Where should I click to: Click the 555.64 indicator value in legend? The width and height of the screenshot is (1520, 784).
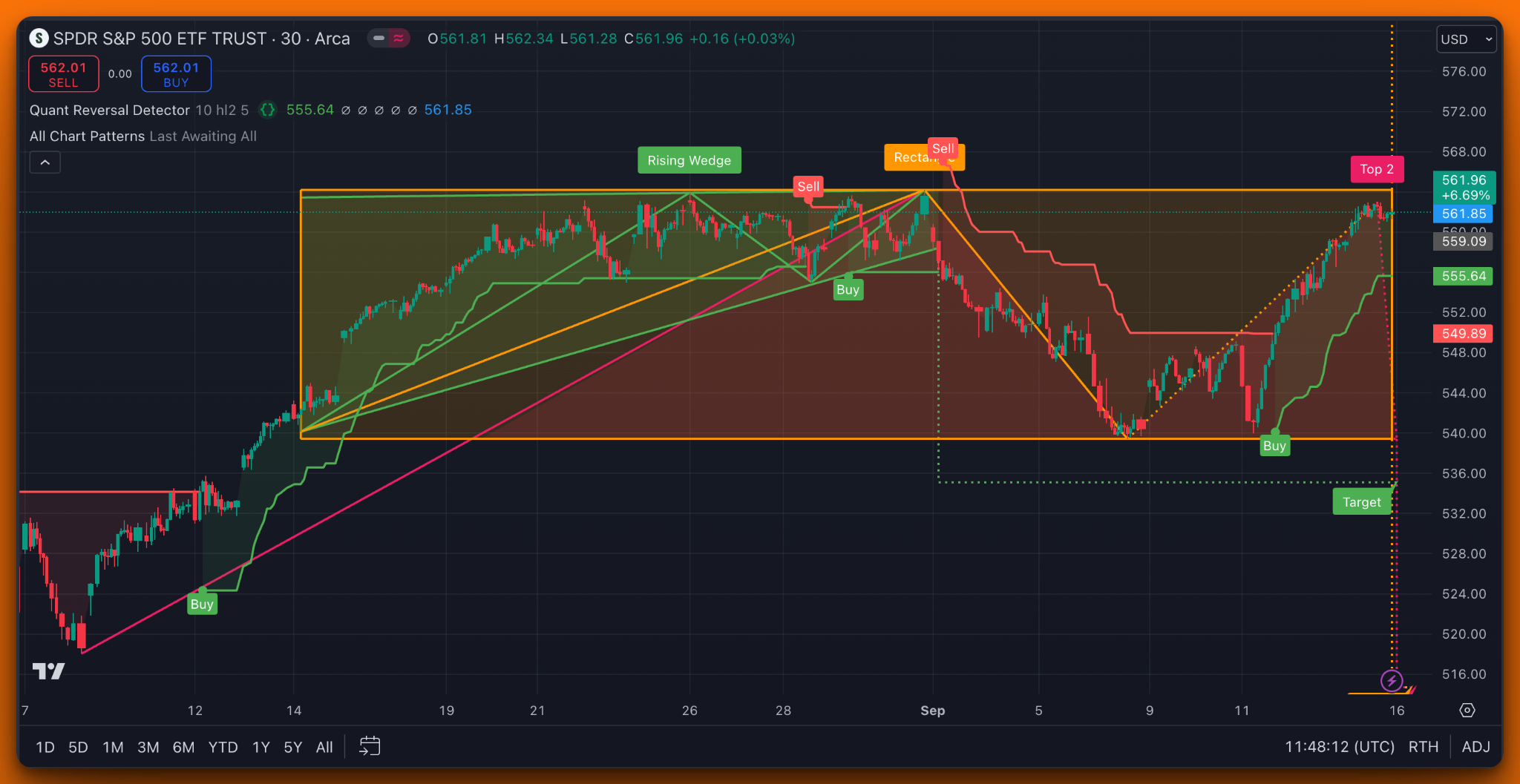(310, 110)
